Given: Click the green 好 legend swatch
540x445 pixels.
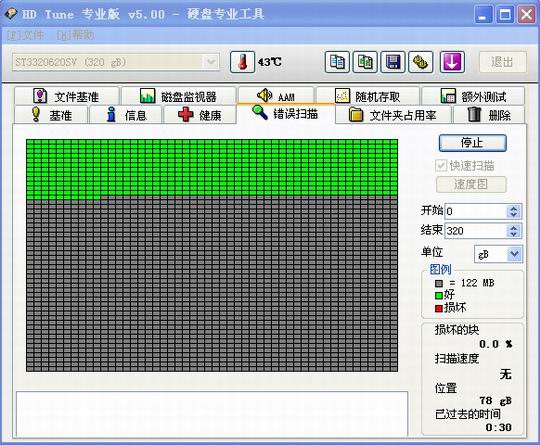Looking at the screenshot, I should point(439,296).
